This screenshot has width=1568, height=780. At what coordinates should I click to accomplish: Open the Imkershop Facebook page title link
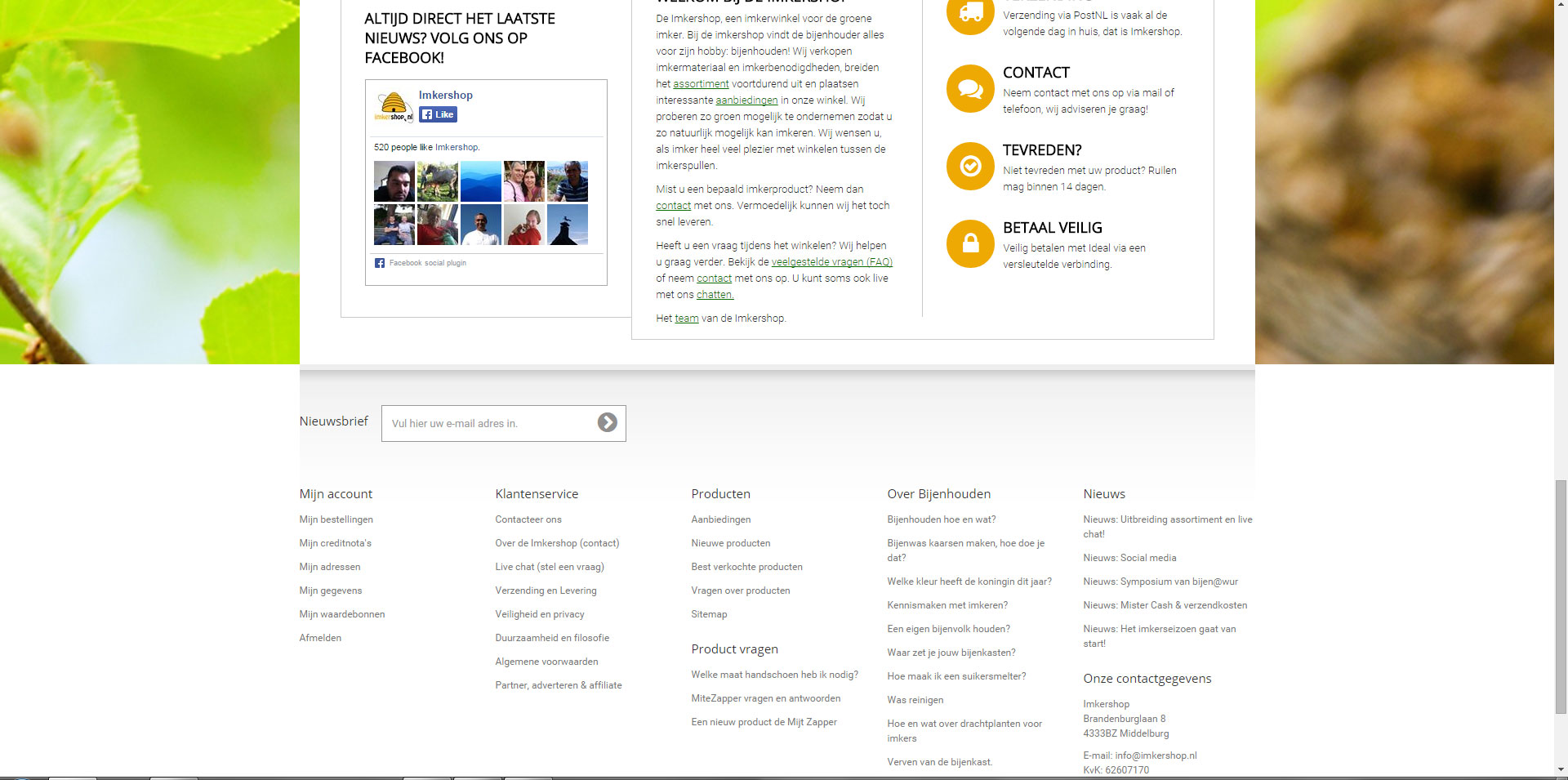tap(445, 95)
